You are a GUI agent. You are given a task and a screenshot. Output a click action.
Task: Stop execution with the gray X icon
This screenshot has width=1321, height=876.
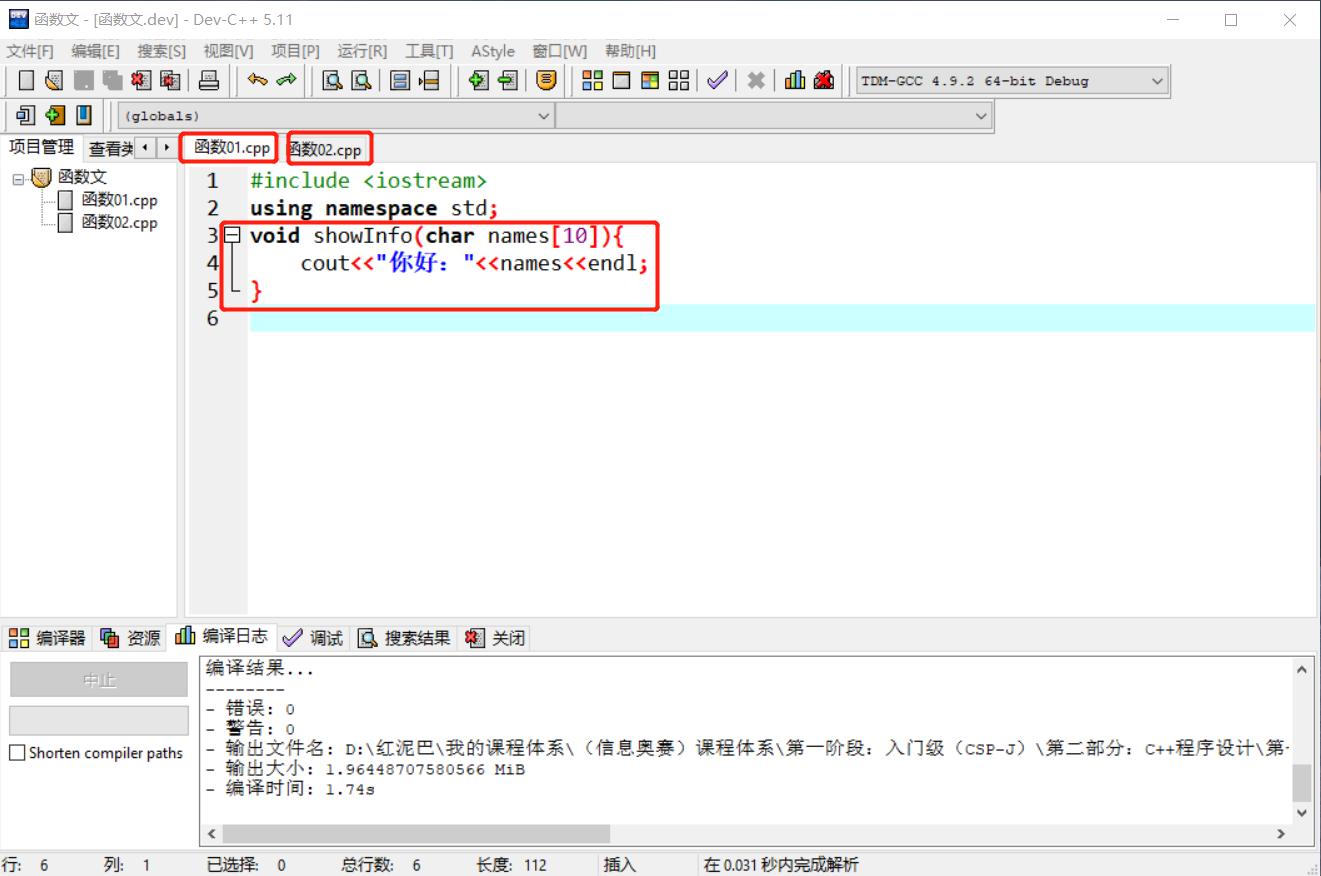click(x=757, y=81)
